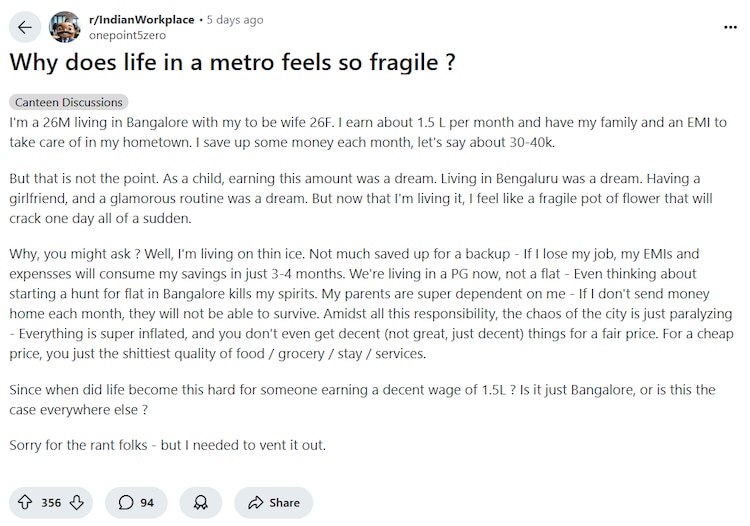Open the r/IndianWorkplace subreddit avatar
750x526 pixels.
66,27
